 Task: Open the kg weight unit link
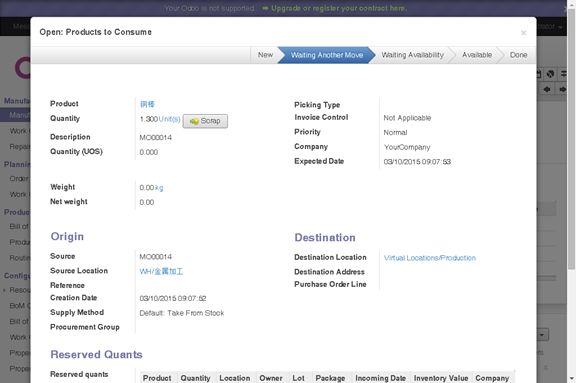coord(159,188)
